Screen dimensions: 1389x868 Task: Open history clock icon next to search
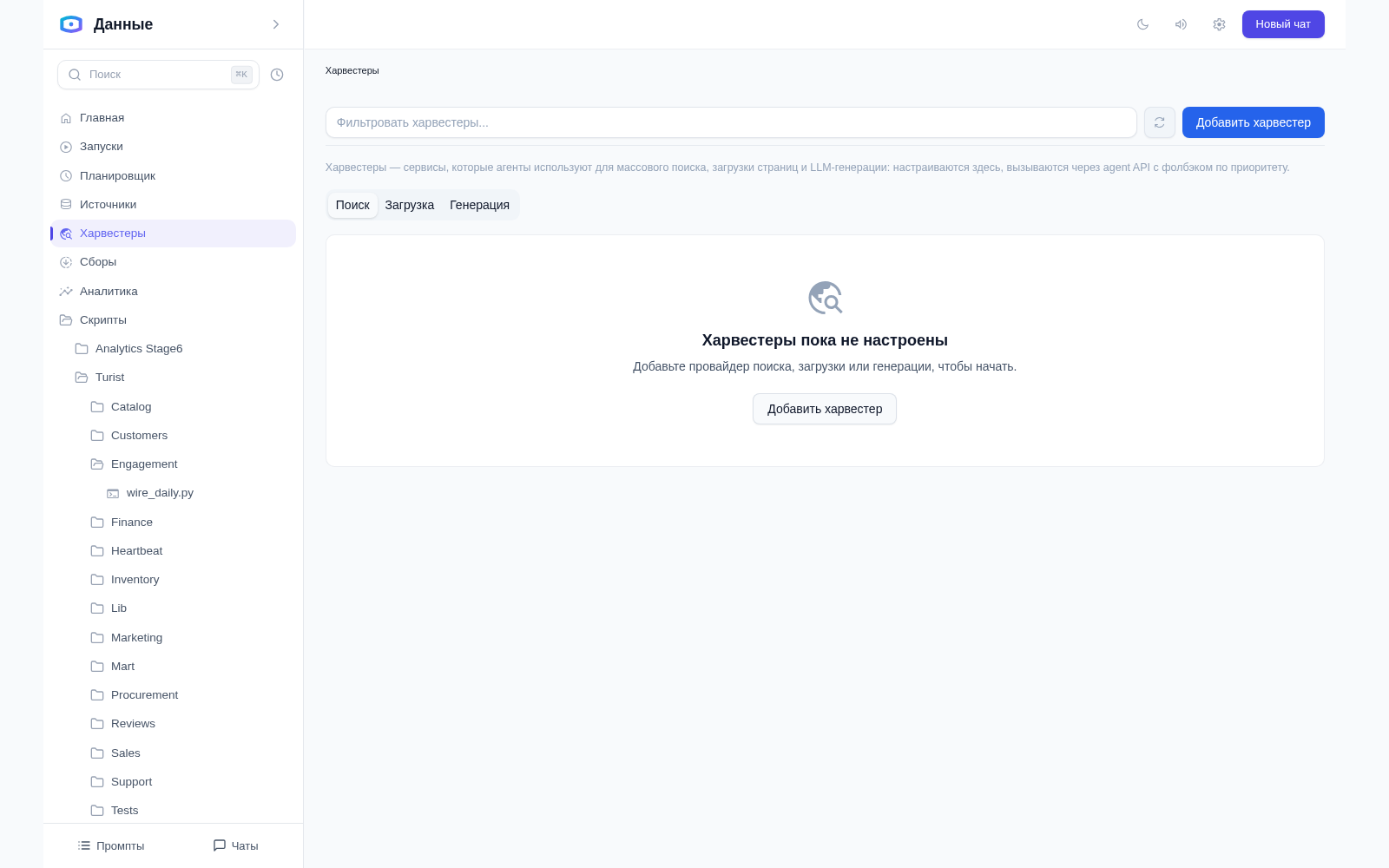pos(277,75)
